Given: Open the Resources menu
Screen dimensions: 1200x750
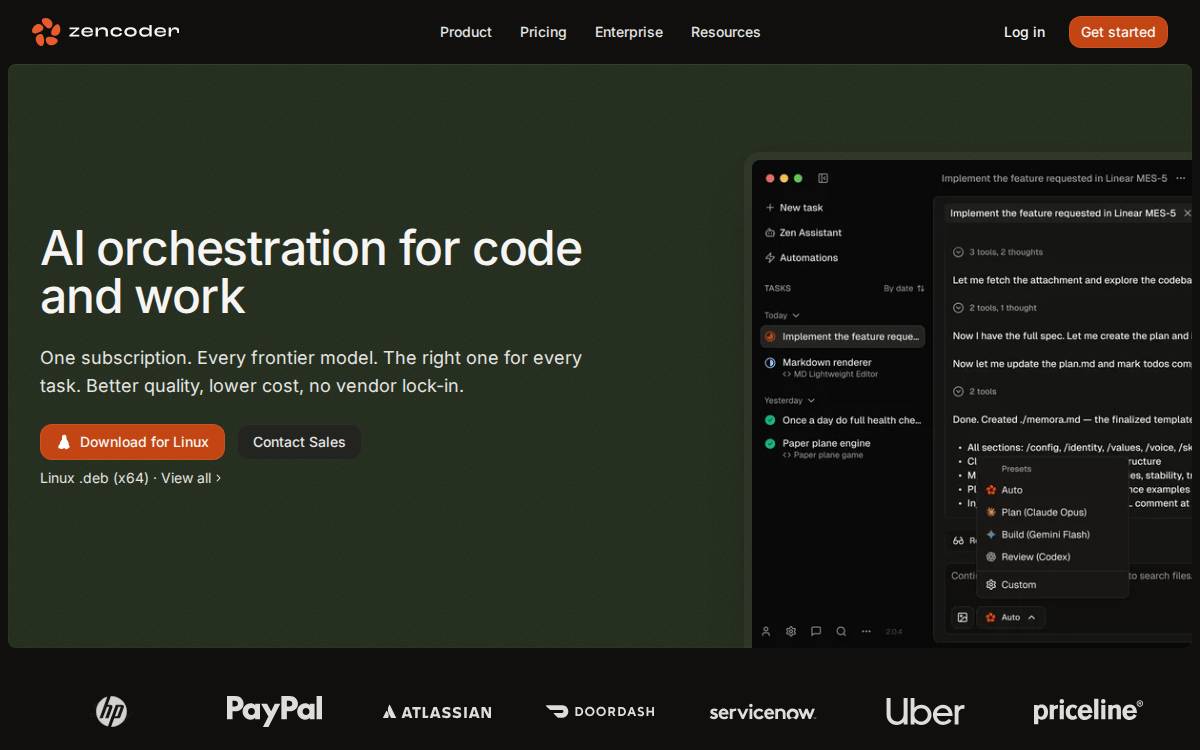Looking at the screenshot, I should 725,32.
